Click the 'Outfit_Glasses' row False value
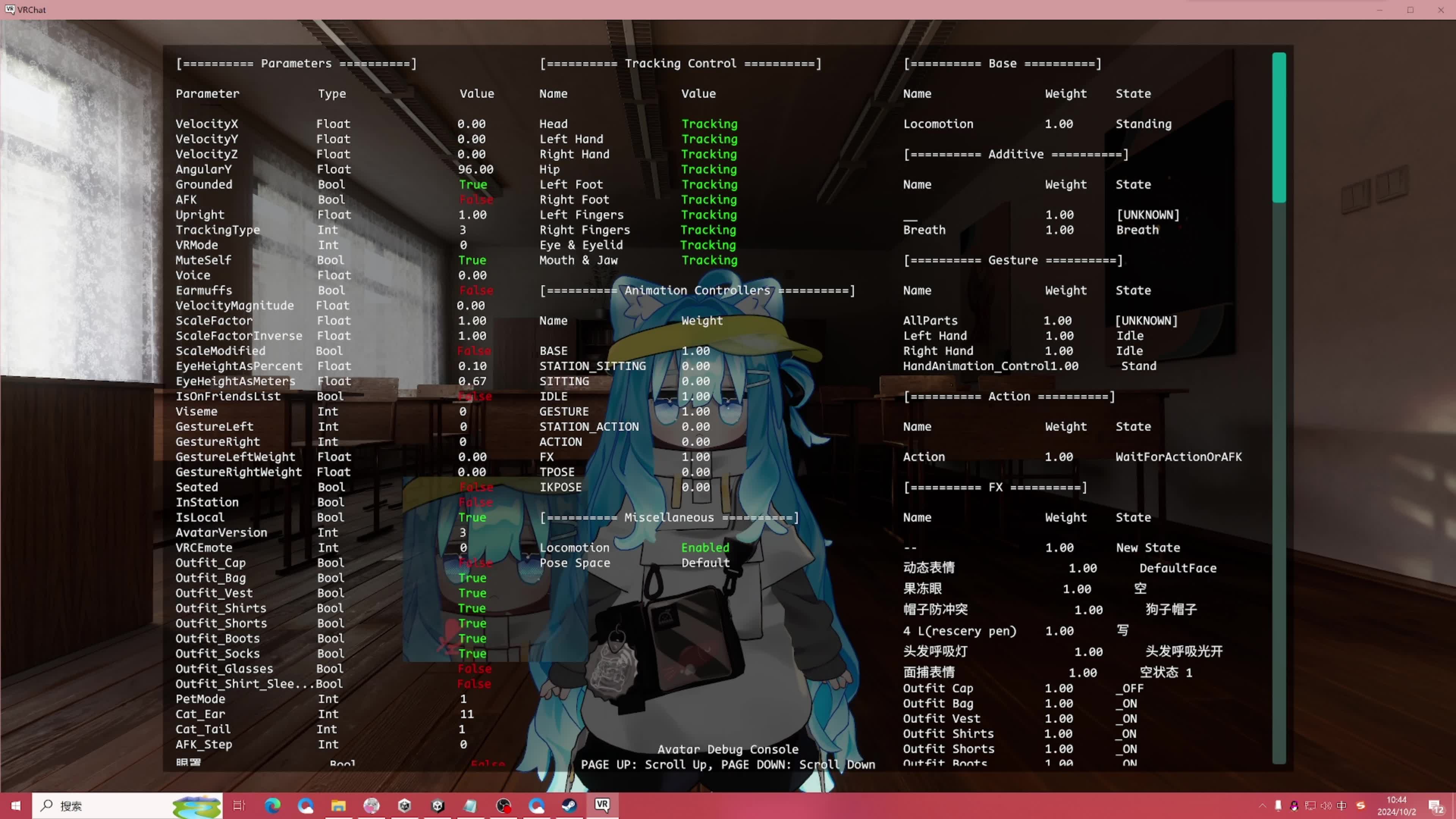Image resolution: width=1456 pixels, height=819 pixels. click(x=475, y=668)
